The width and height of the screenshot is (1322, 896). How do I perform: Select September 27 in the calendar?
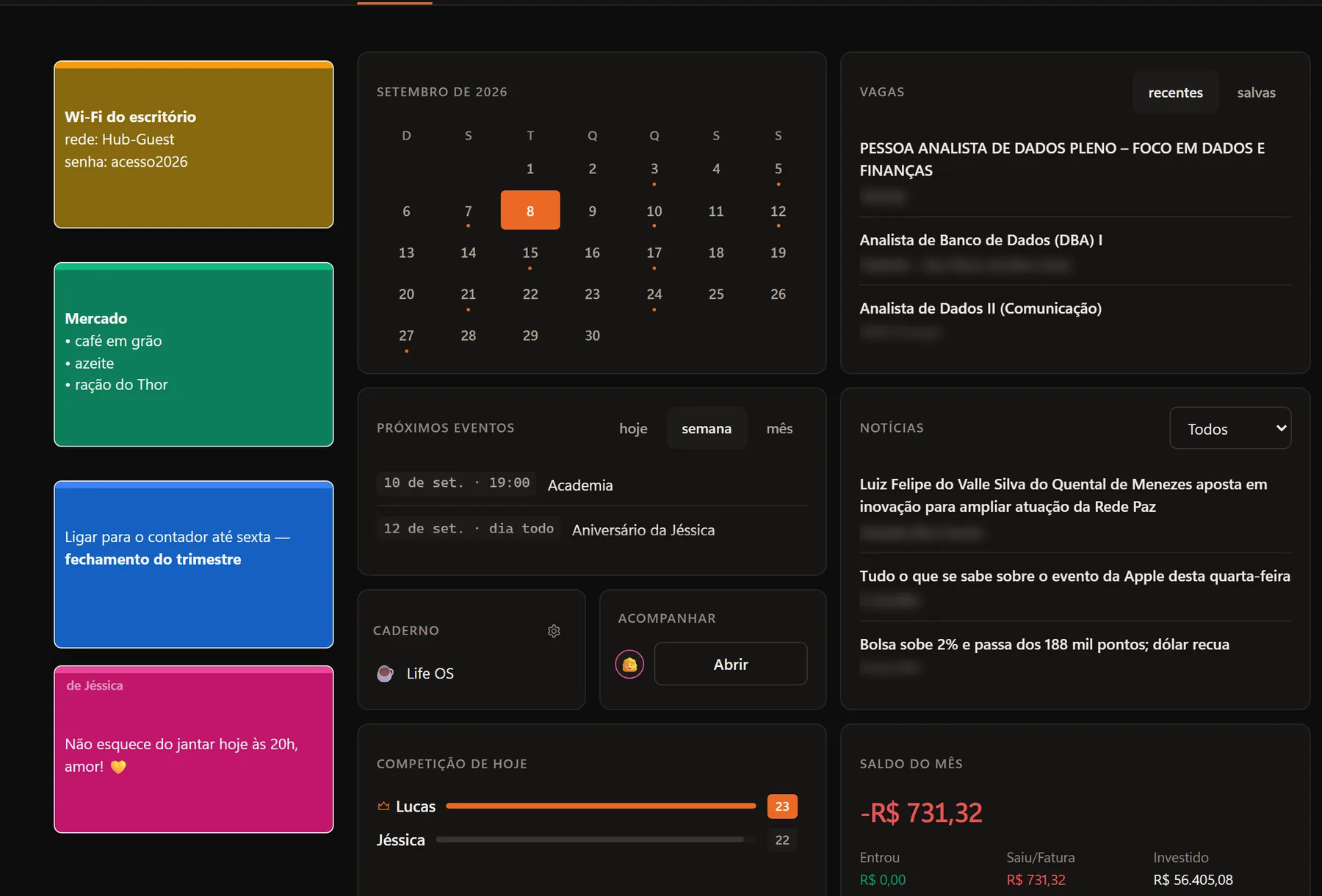pos(406,336)
